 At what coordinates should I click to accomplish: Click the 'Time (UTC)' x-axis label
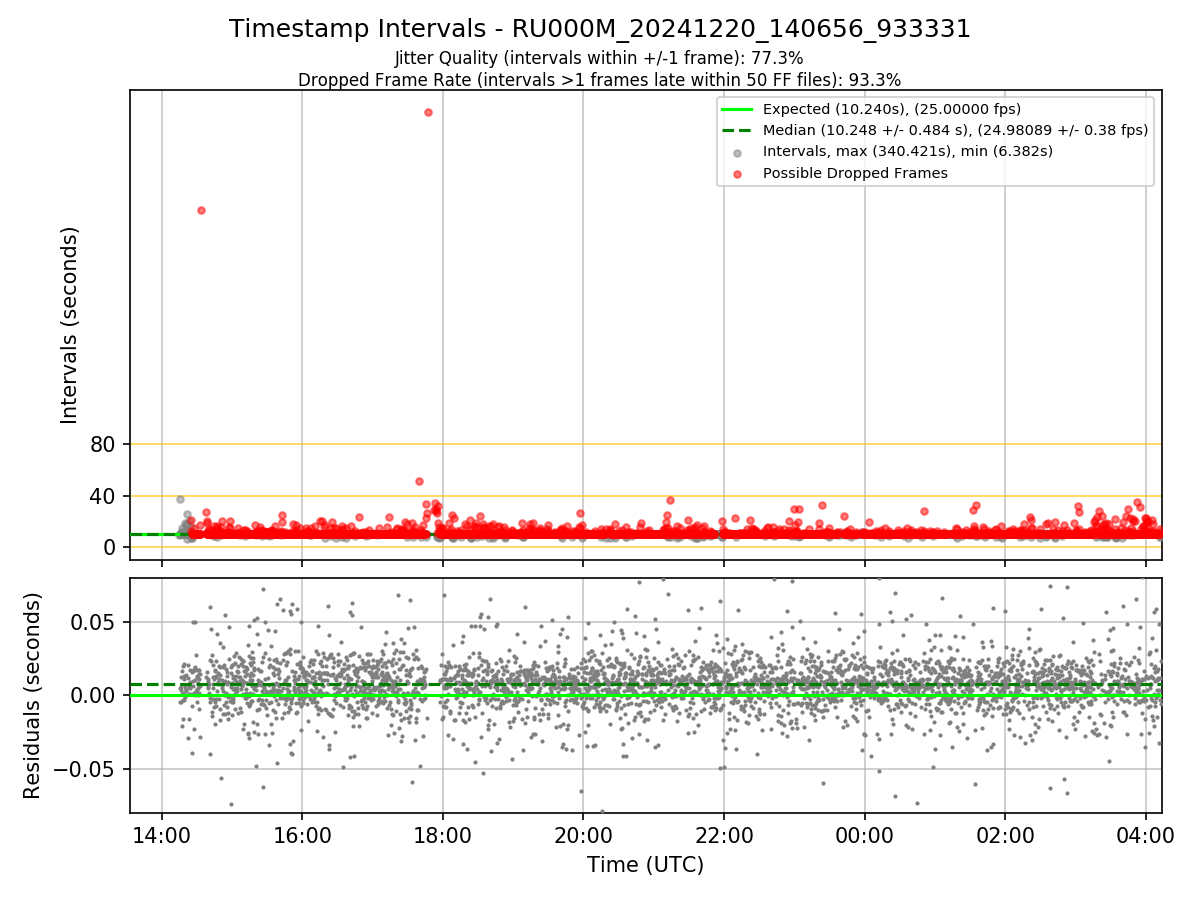(645, 864)
